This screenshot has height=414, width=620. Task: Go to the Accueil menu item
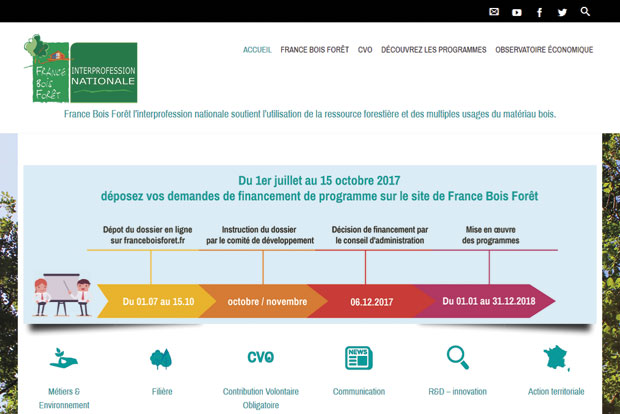point(257,50)
